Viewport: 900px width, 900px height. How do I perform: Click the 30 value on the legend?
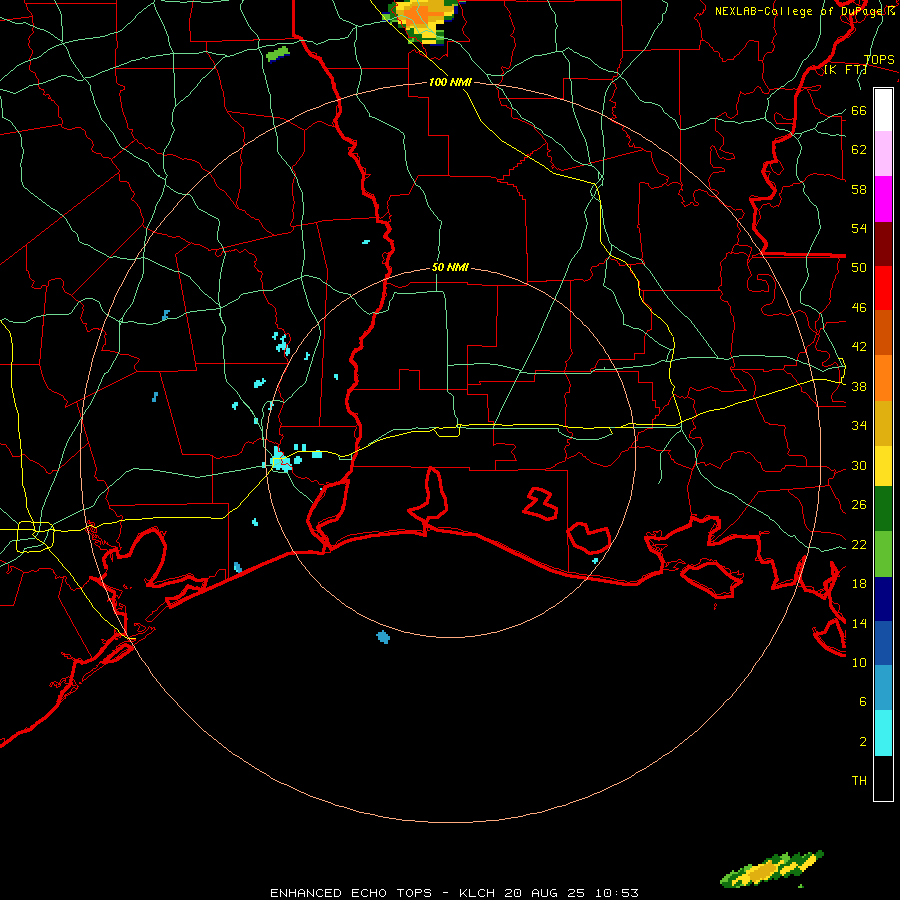859,465
